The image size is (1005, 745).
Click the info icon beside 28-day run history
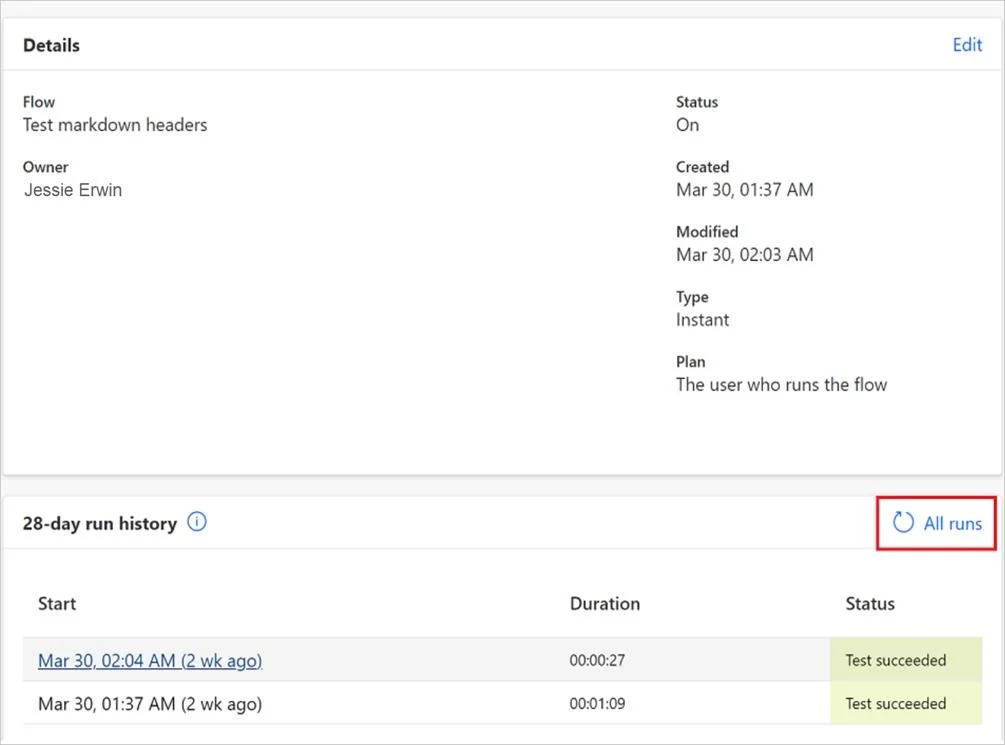(197, 522)
